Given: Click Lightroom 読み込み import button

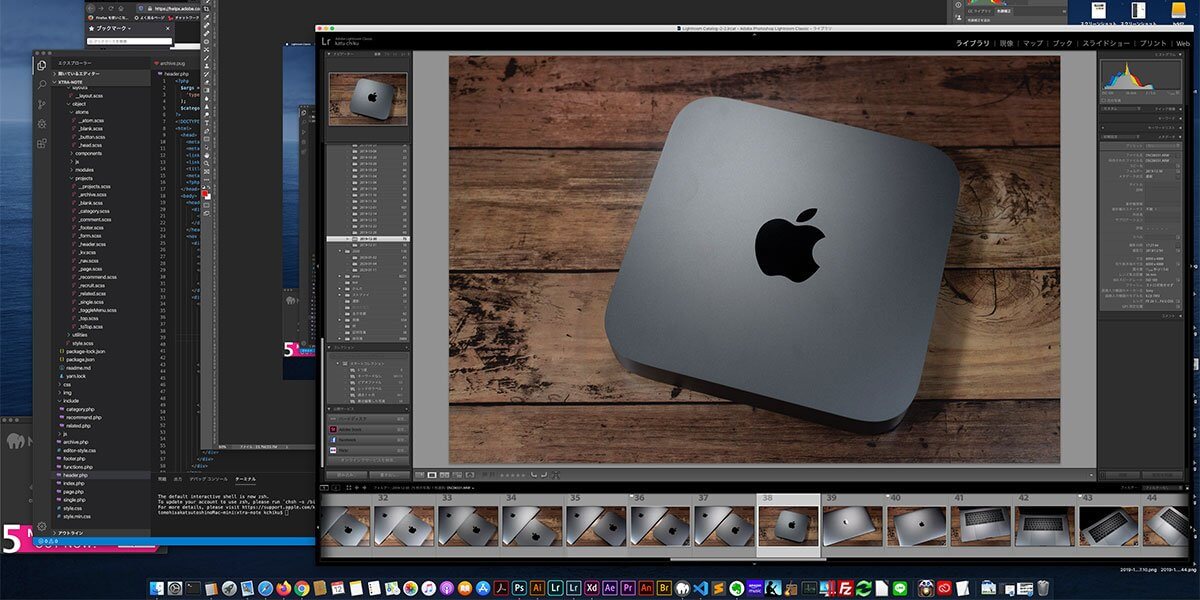Looking at the screenshot, I should 346,475.
